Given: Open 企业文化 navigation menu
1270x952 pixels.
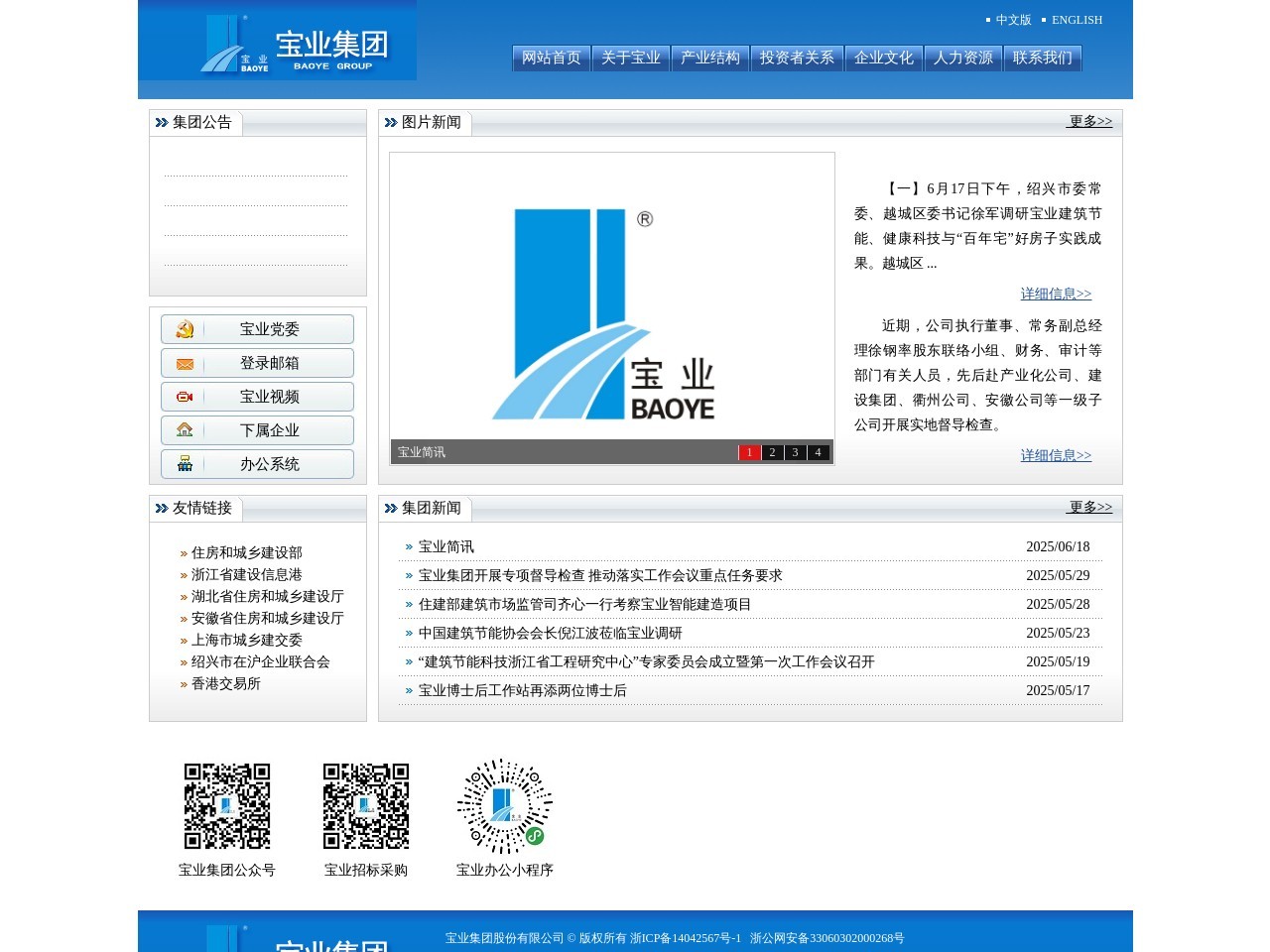Looking at the screenshot, I should pos(884,58).
